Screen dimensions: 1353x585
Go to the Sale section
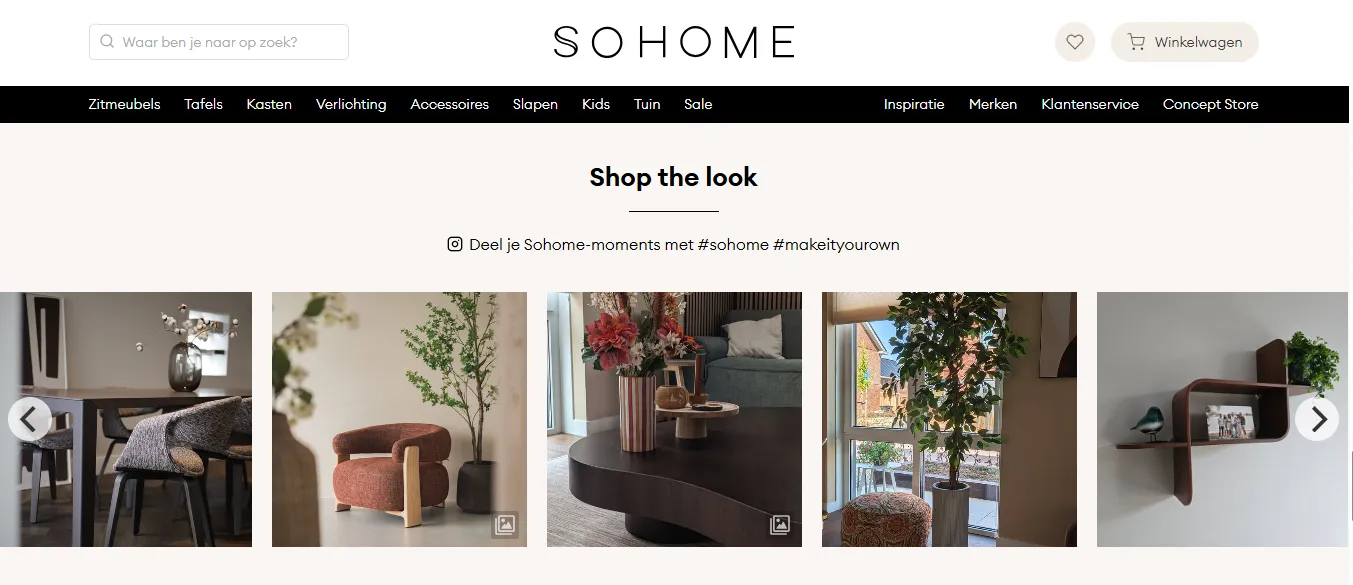click(698, 104)
